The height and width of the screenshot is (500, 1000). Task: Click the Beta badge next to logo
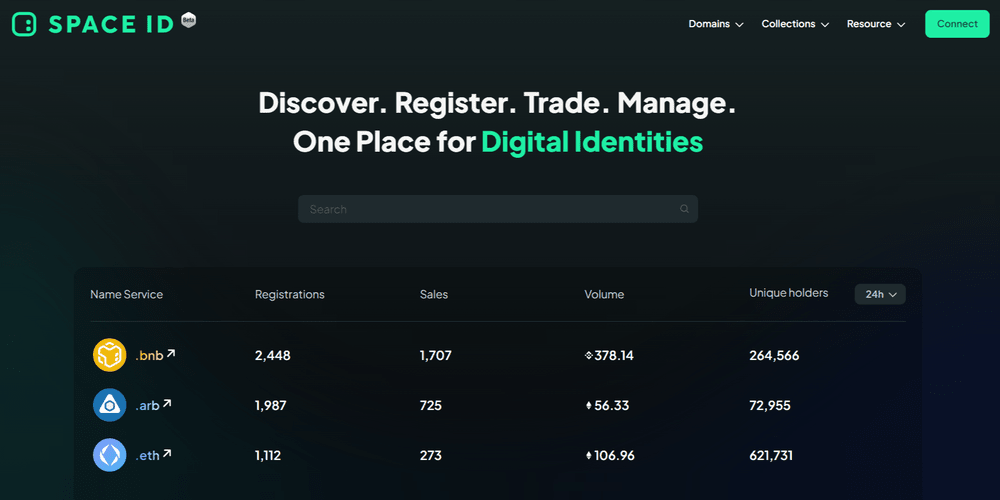click(x=188, y=20)
